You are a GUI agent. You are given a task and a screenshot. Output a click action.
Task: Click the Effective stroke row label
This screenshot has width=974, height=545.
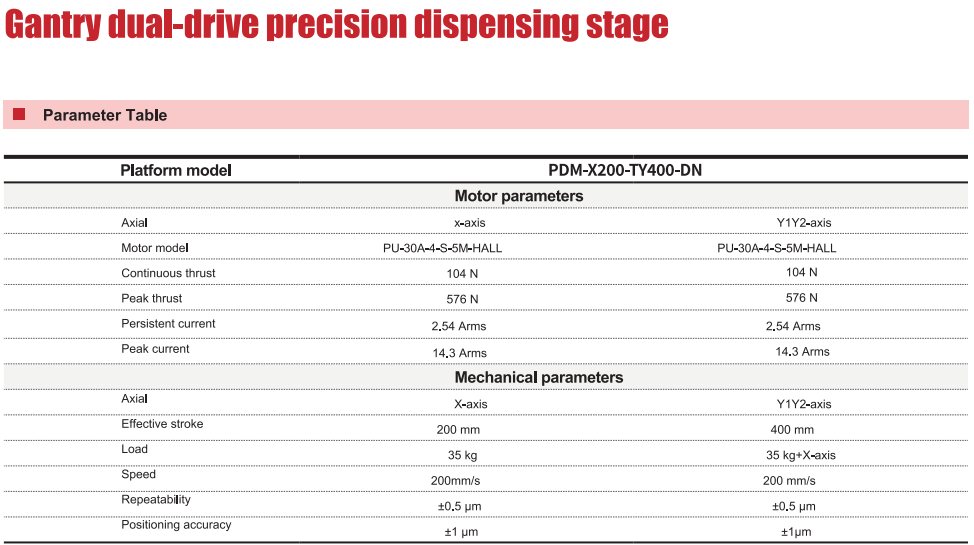pos(162,424)
